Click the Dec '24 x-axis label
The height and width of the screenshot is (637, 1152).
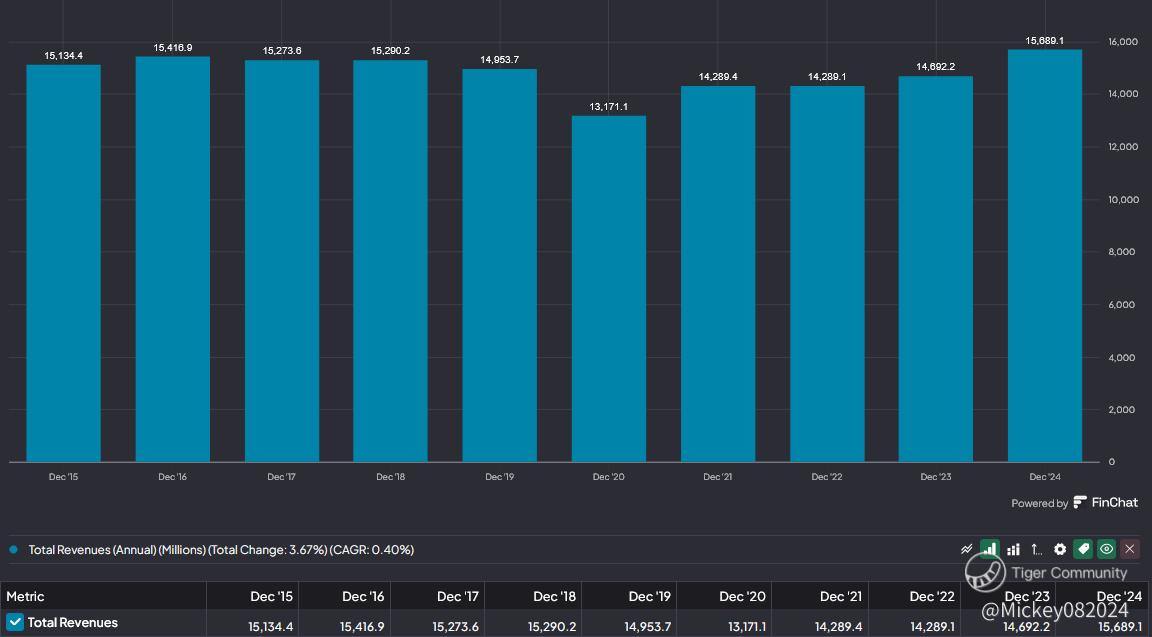pos(1045,477)
